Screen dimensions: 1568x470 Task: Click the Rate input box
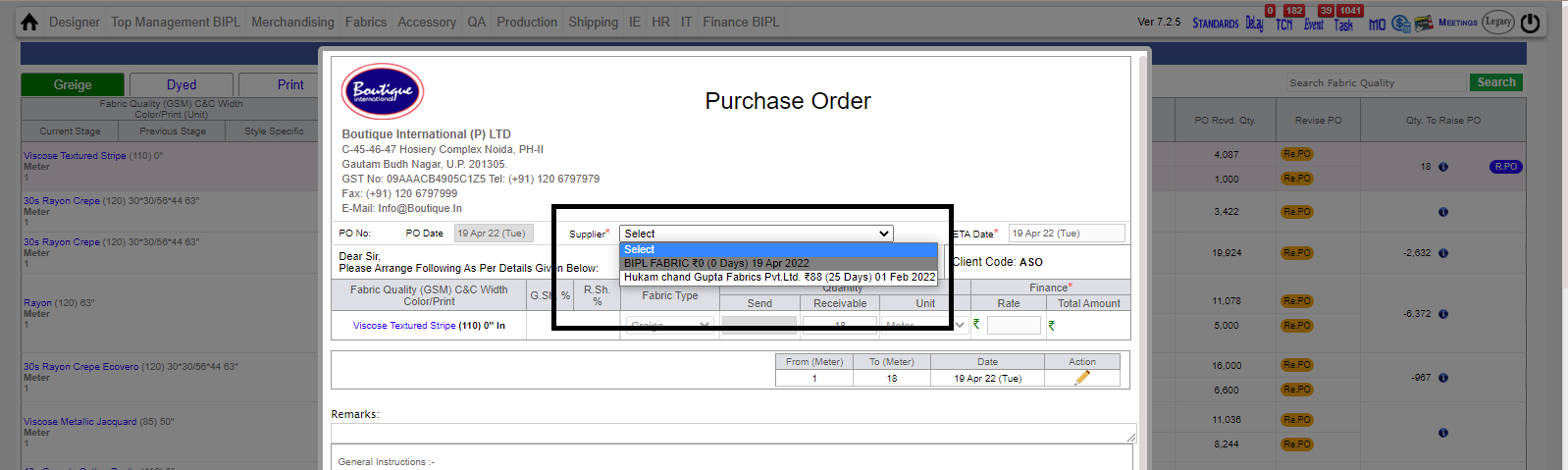(1014, 325)
